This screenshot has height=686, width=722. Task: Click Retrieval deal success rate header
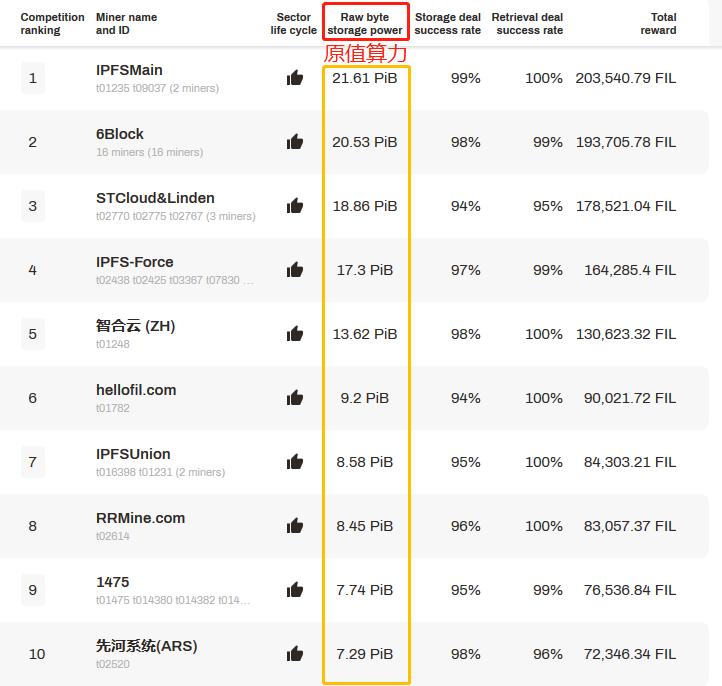pyautogui.click(x=527, y=24)
